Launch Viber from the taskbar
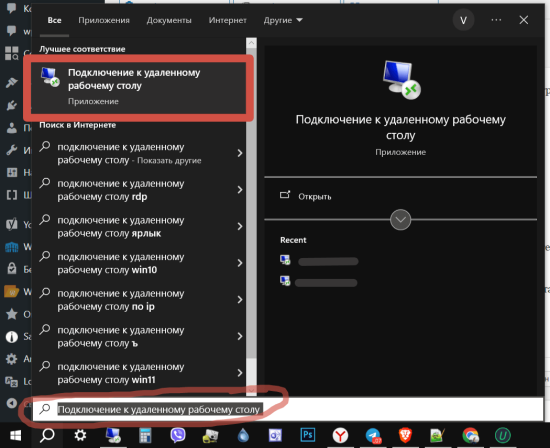Viewport: 550px width, 448px height. point(178,435)
